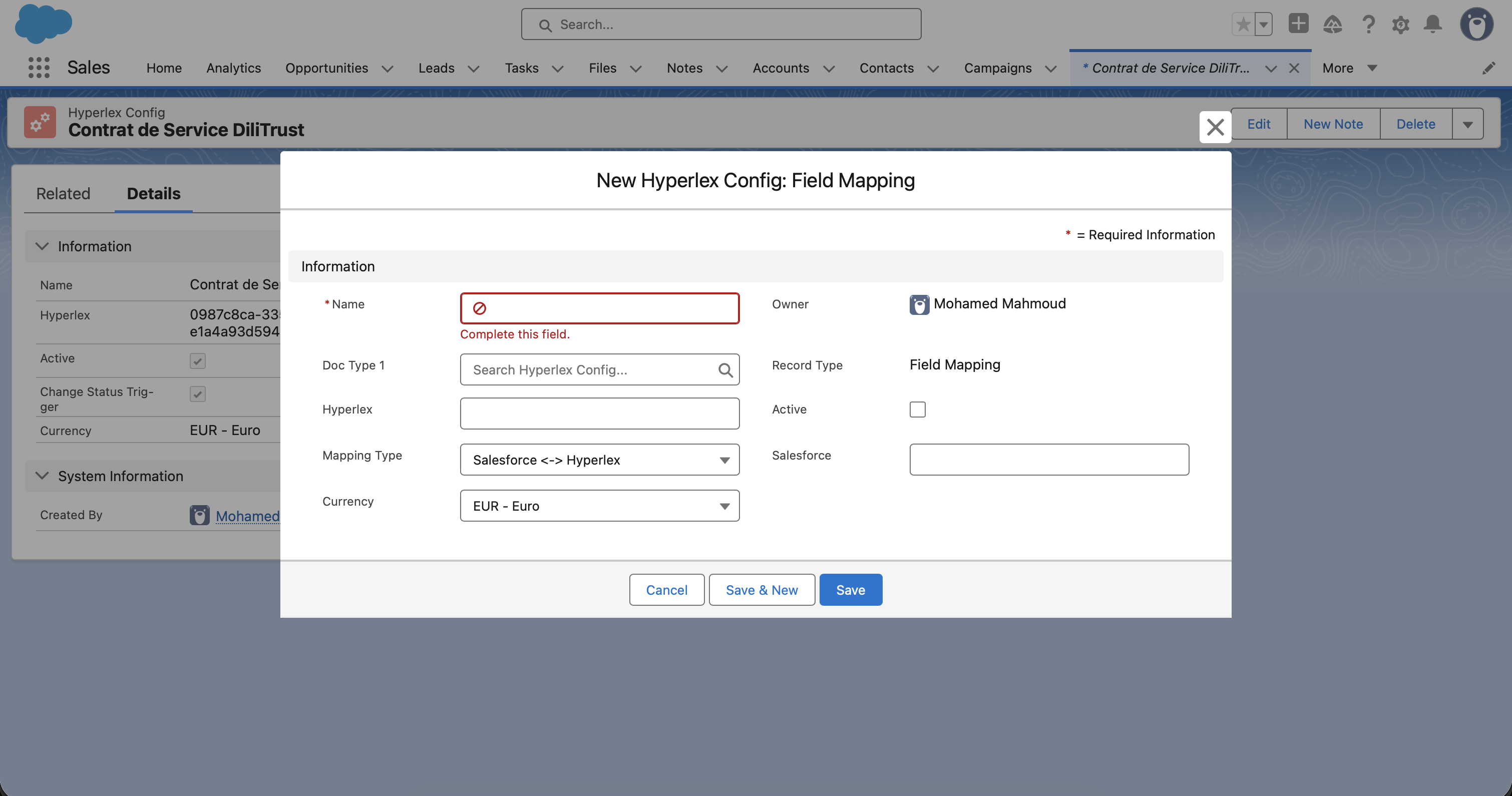Open the notifications bell

coord(1433,24)
